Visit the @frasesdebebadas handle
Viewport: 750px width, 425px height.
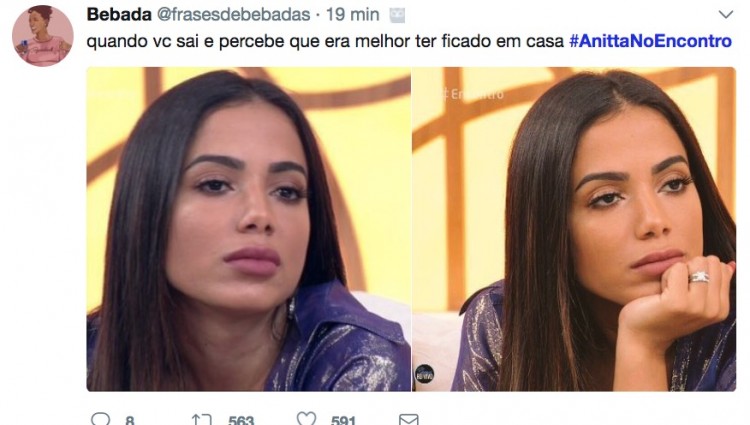pyautogui.click(x=233, y=15)
